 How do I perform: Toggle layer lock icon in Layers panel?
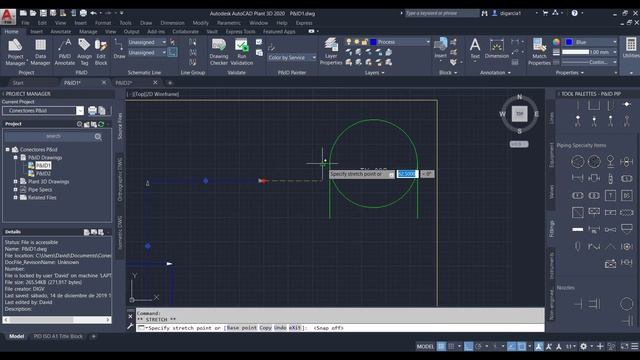click(x=364, y=42)
